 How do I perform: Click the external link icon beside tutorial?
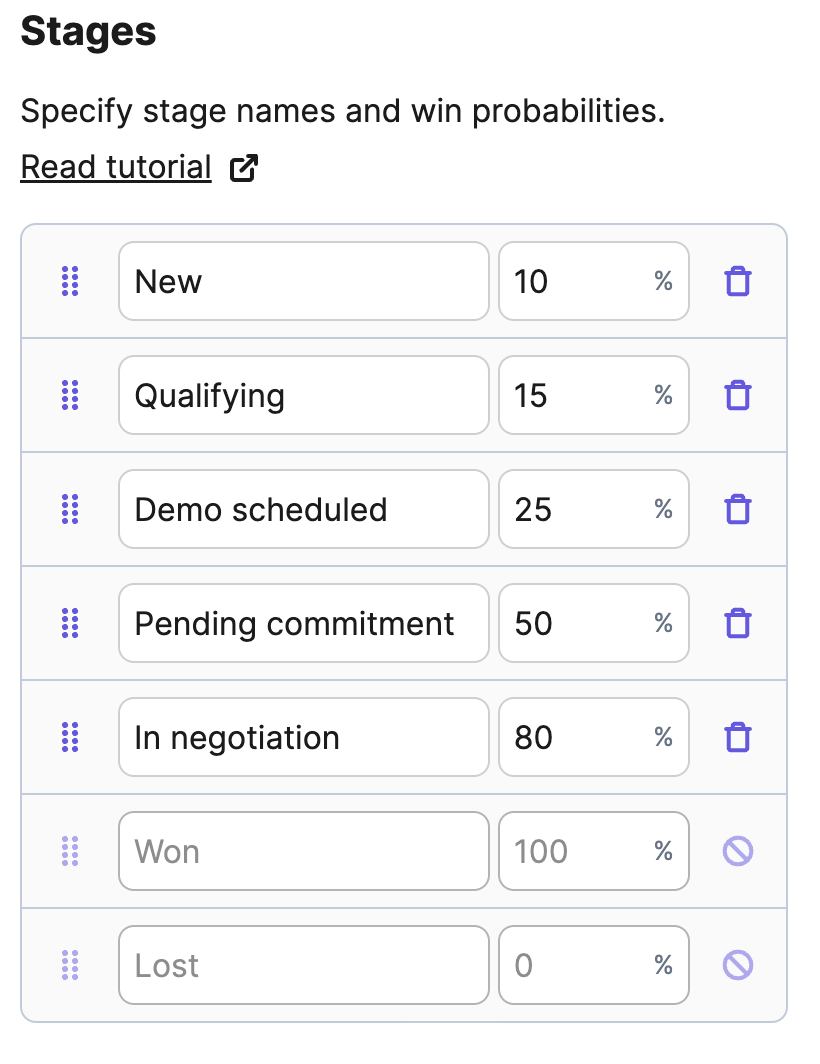pos(244,168)
